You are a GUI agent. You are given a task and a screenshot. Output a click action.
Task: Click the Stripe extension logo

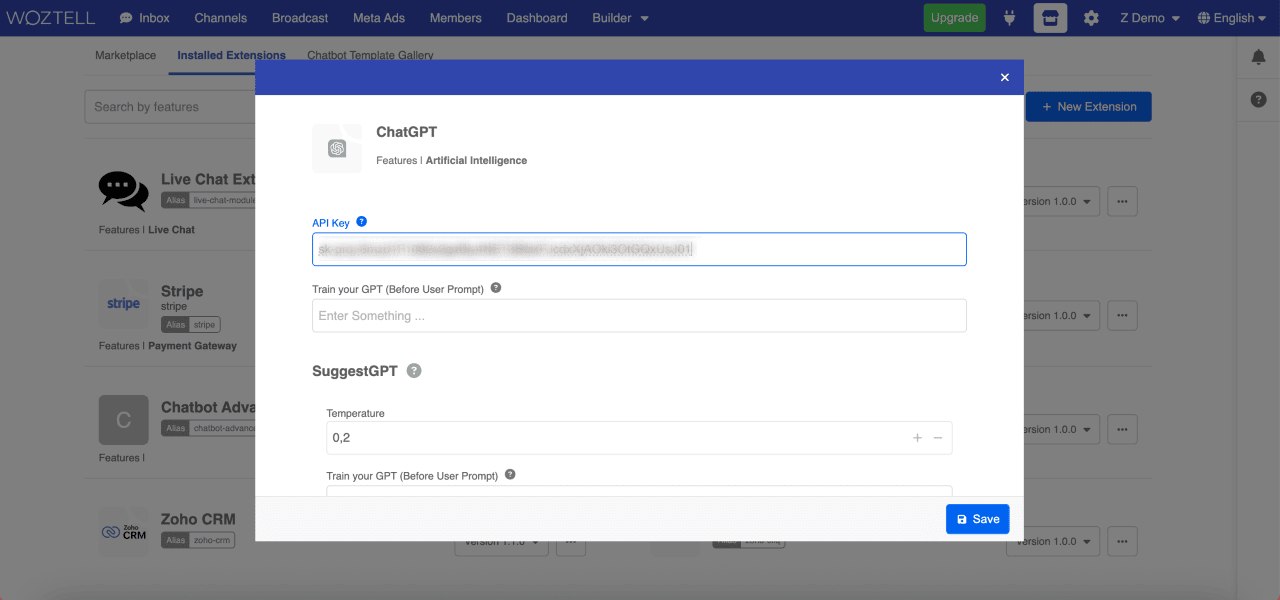(124, 304)
